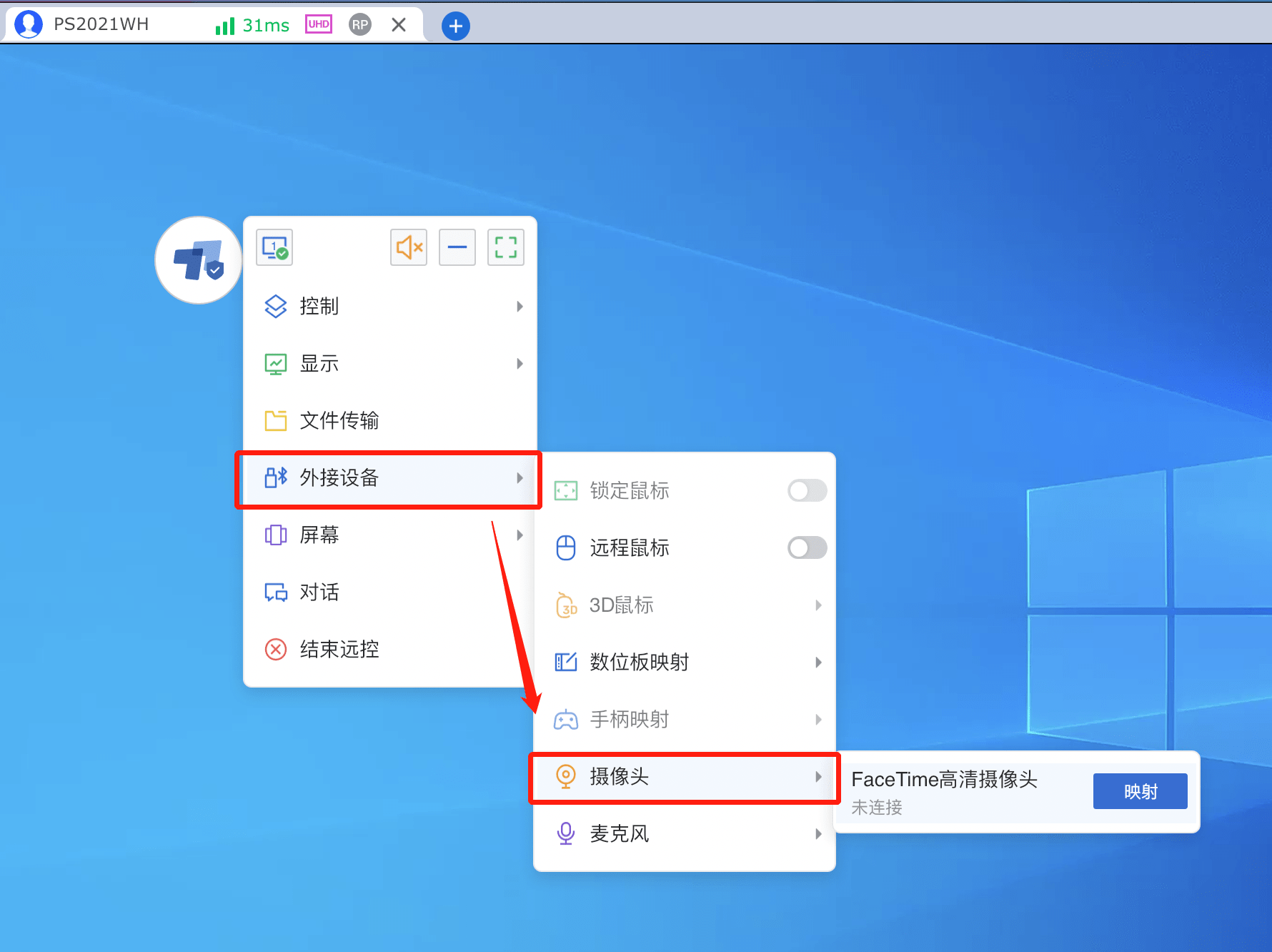Click the 锁定鼠标 frame icon
1272x952 pixels.
(566, 490)
